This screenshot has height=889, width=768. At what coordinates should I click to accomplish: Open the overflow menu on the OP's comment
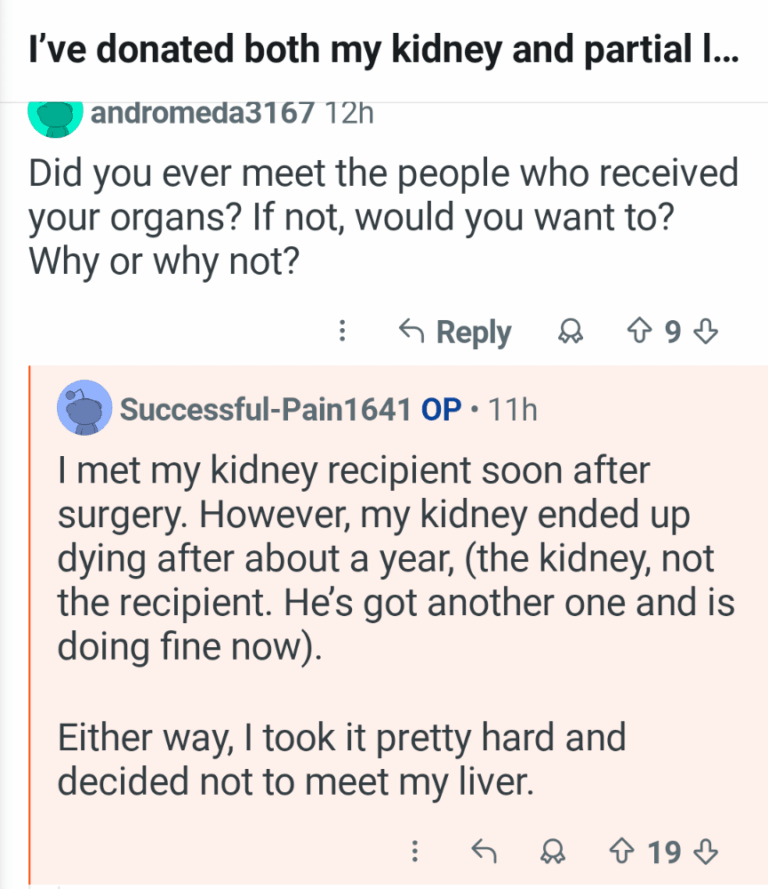click(416, 851)
